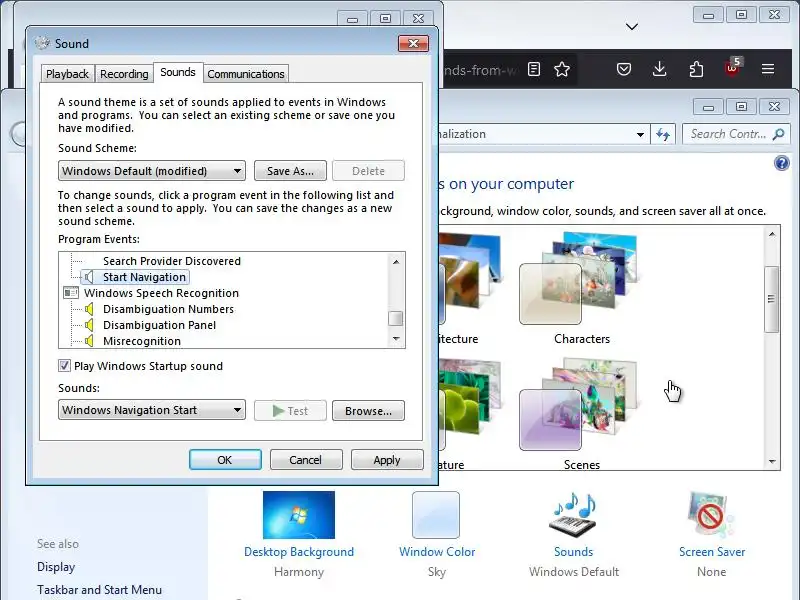
Task: Select the Misrecognition event
Action: tap(142, 341)
